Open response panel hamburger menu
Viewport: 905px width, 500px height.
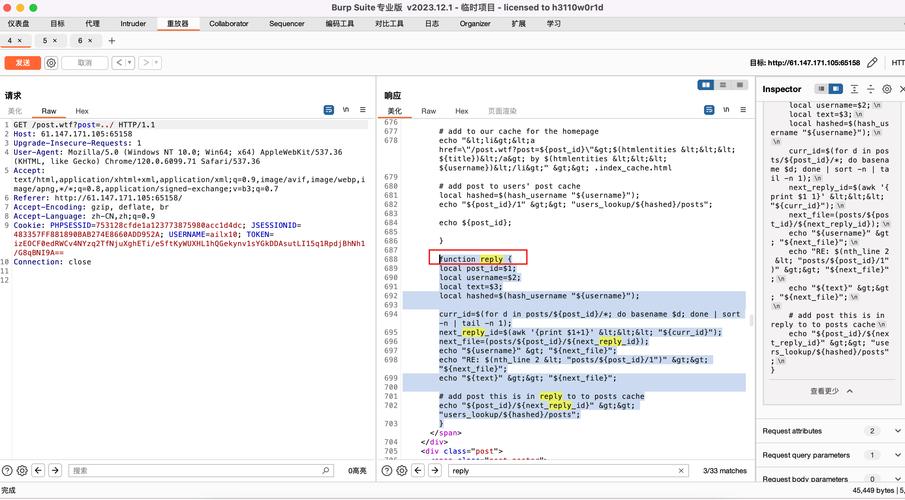click(x=743, y=110)
